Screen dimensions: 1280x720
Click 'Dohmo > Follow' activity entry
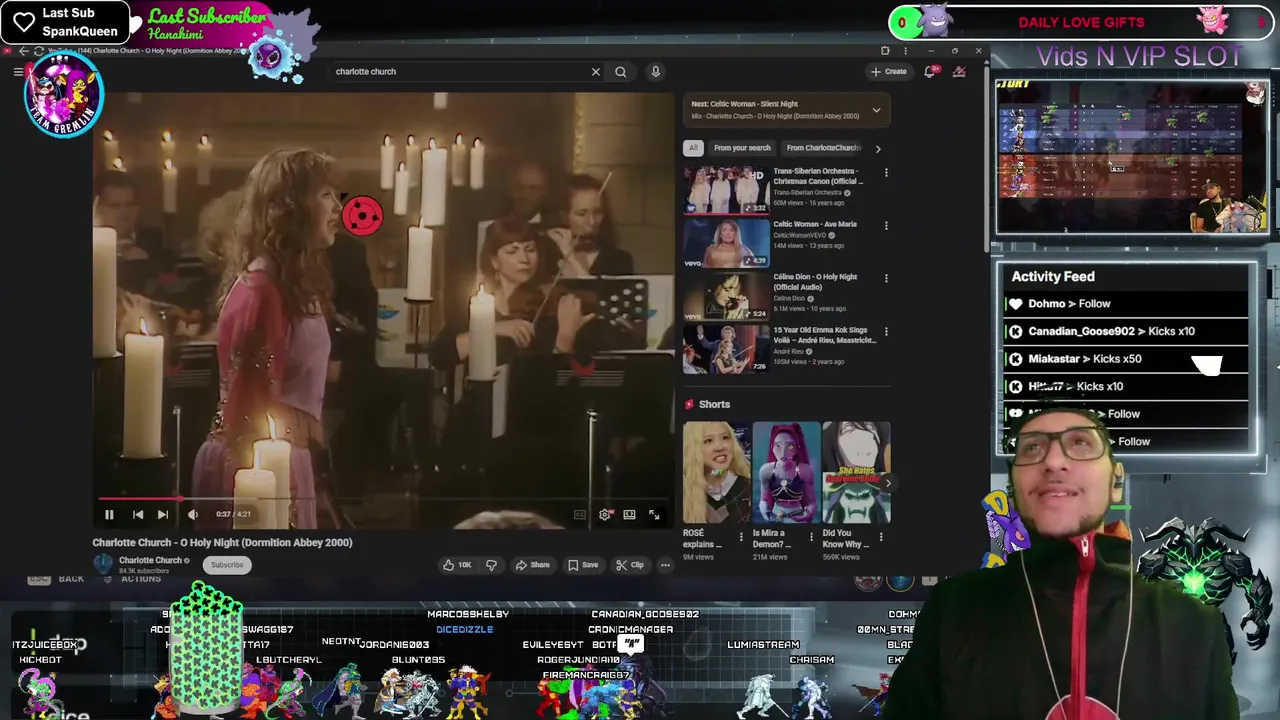click(1127, 304)
